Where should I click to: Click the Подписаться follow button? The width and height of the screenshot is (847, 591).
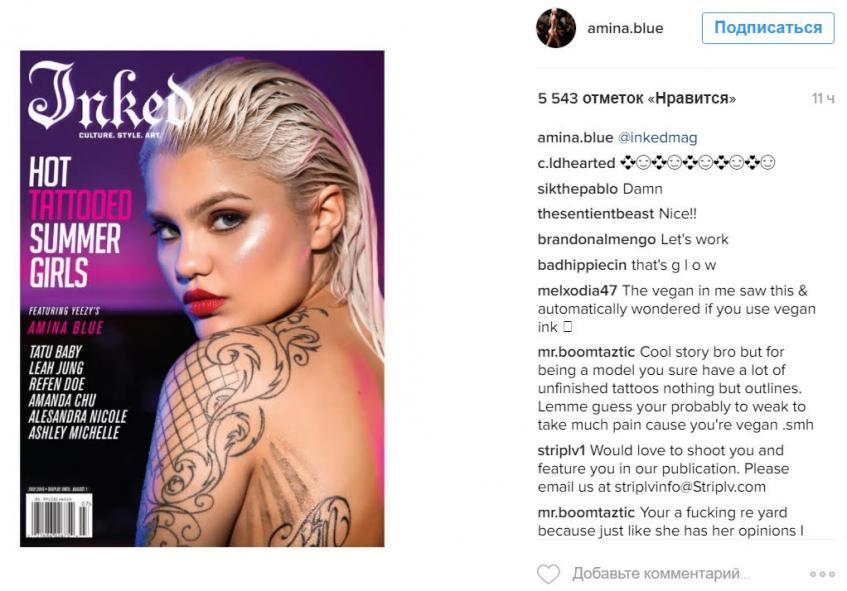768,28
